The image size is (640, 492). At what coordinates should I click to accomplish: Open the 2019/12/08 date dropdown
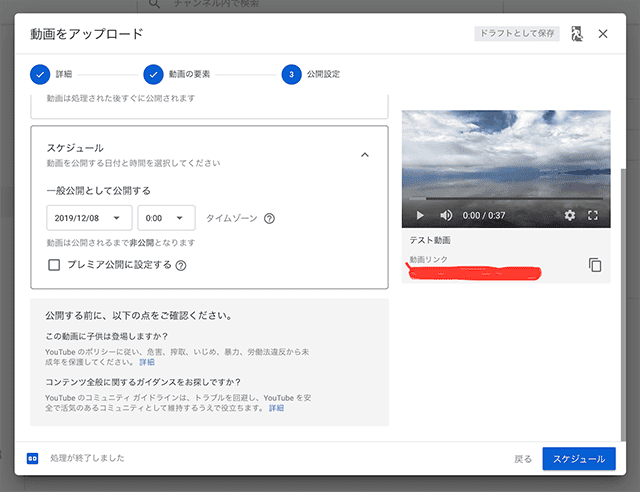click(x=89, y=218)
